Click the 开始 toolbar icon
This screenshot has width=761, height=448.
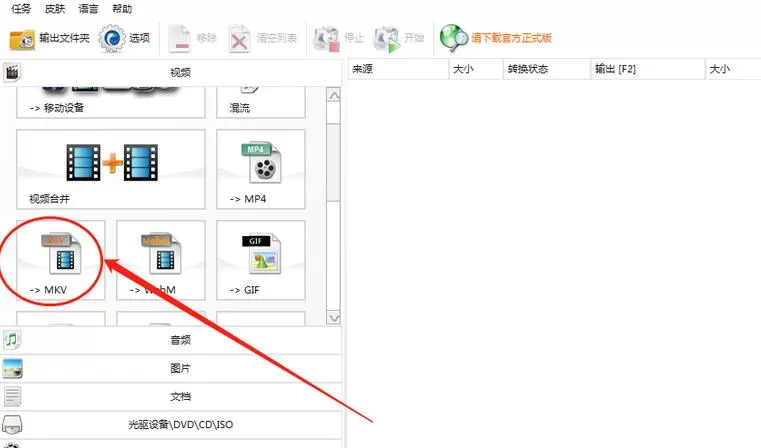[x=387, y=38]
